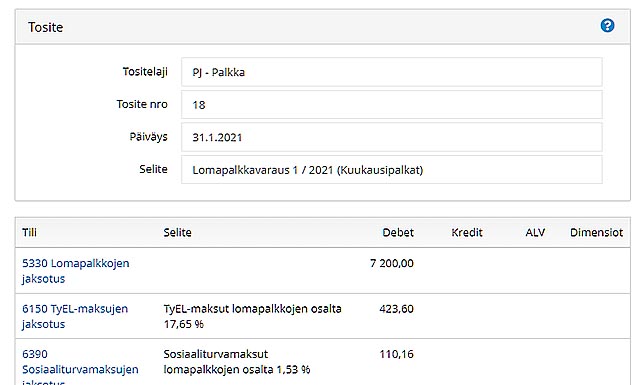Open account 6390 Sosiaaliturvamaksujen jaksotus link
The width and height of the screenshot is (640, 385).
[80, 367]
